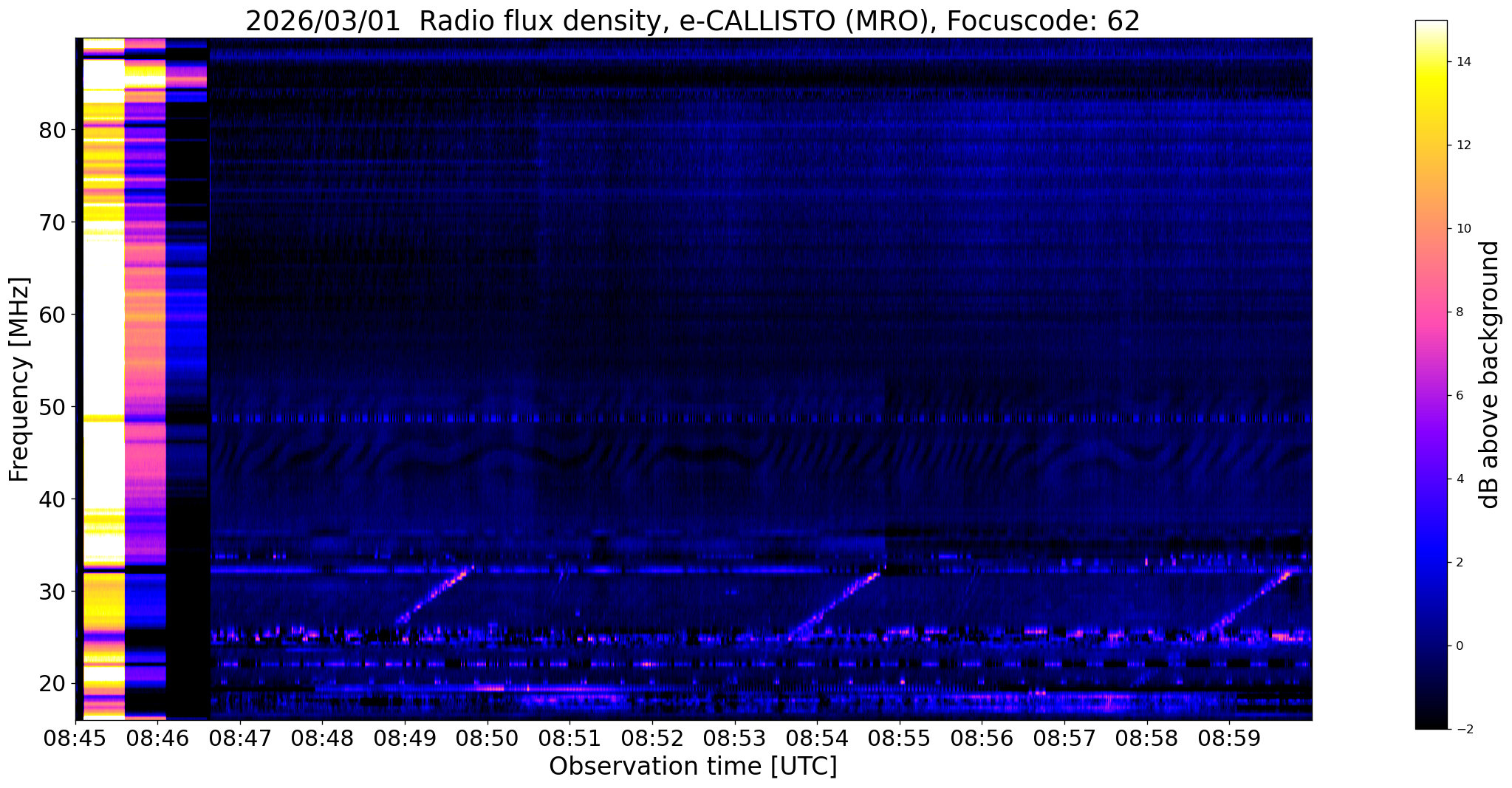This screenshot has width=1512, height=788.
Task: Click the plot title mentioning e-CALLISTO (MRO)
Action: pos(693,21)
